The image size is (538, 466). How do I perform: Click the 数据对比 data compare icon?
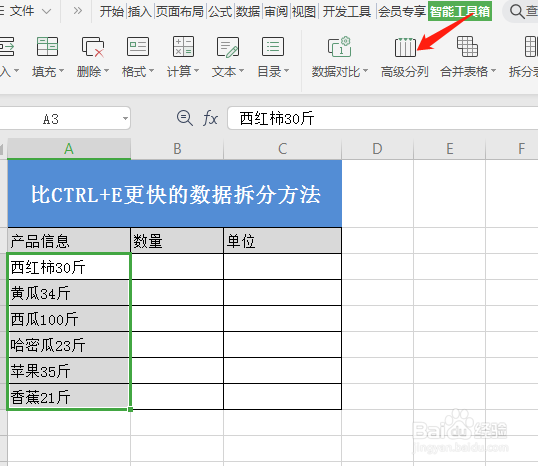tap(339, 46)
